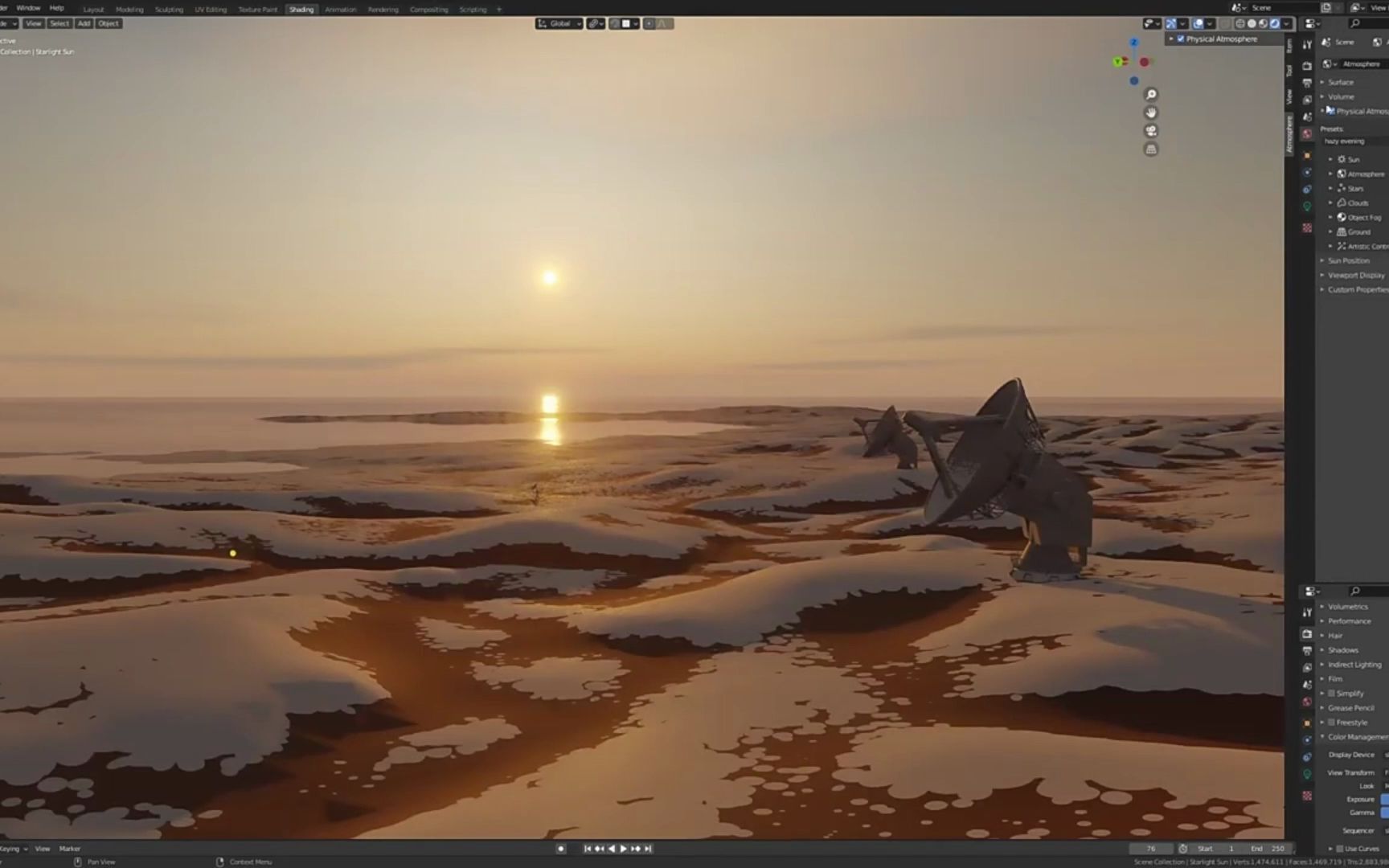Toggle viewport overlays button

(1198, 23)
